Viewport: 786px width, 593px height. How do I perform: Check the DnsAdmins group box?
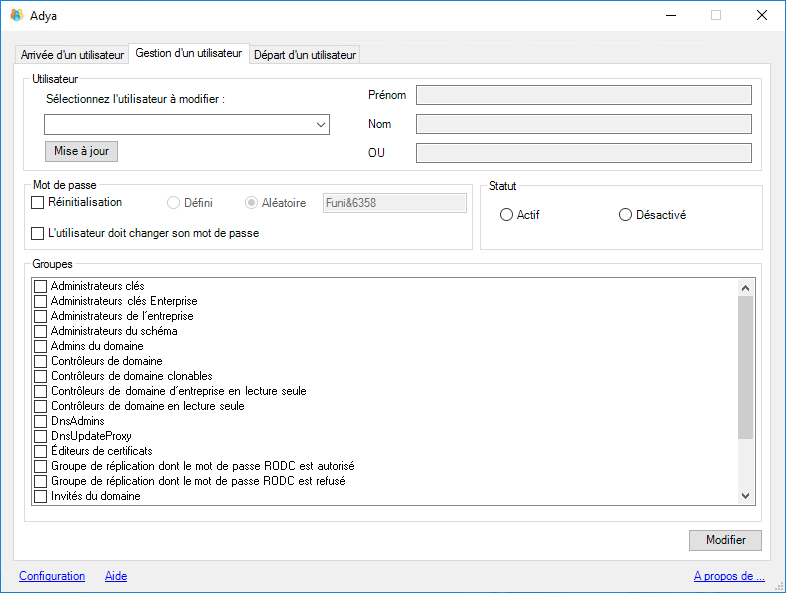coord(41,421)
